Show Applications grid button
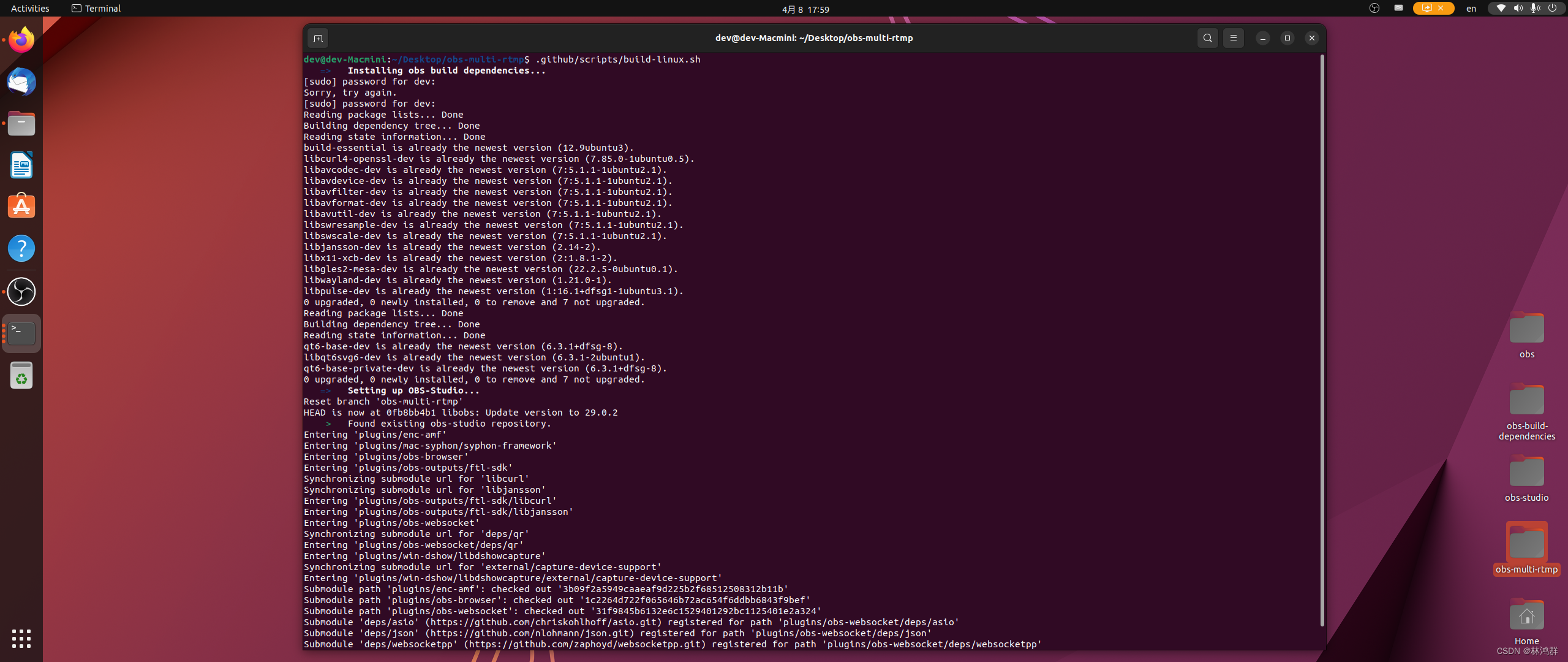This screenshot has width=1568, height=662. pyautogui.click(x=21, y=638)
